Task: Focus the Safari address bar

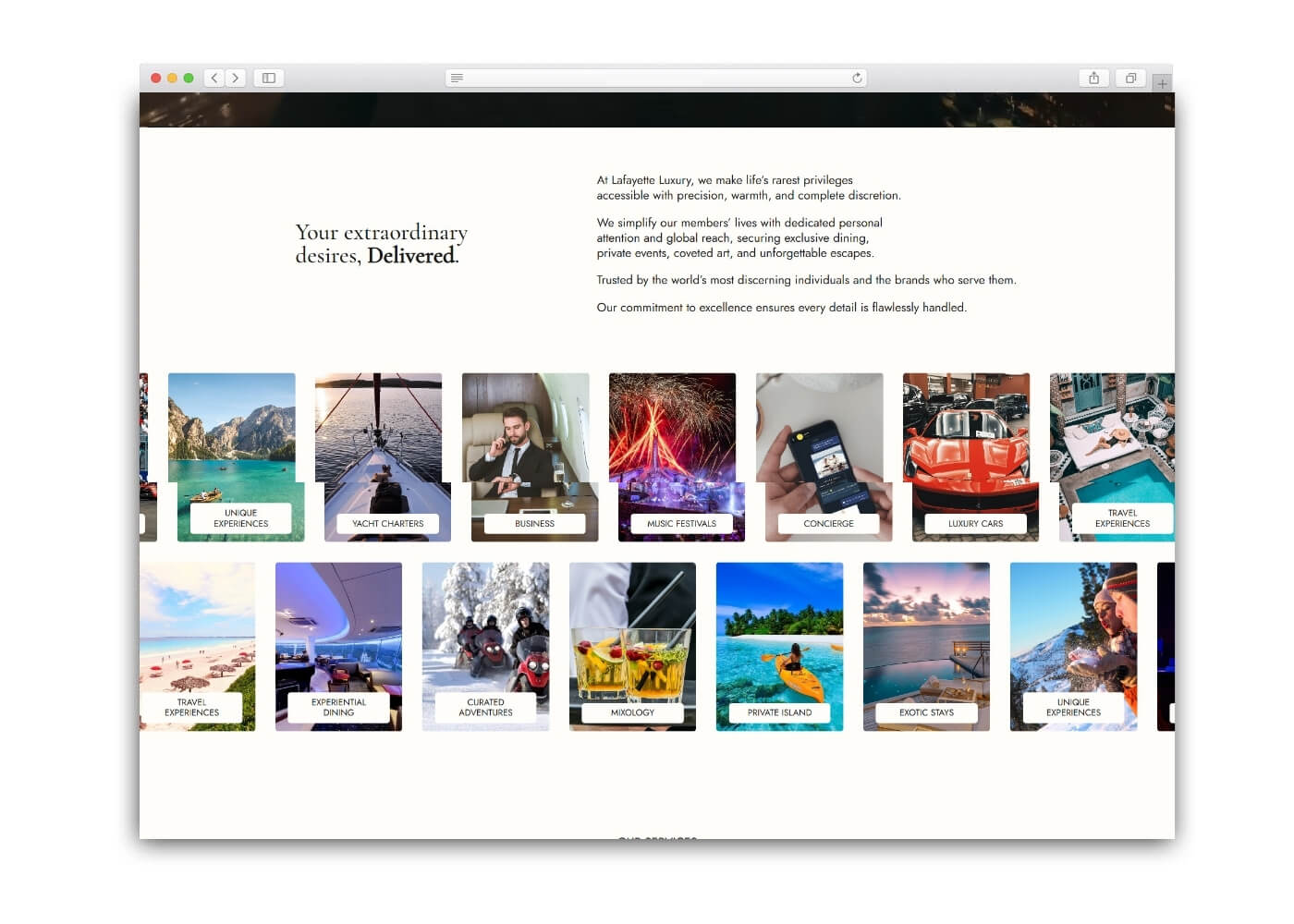Action: [x=656, y=78]
